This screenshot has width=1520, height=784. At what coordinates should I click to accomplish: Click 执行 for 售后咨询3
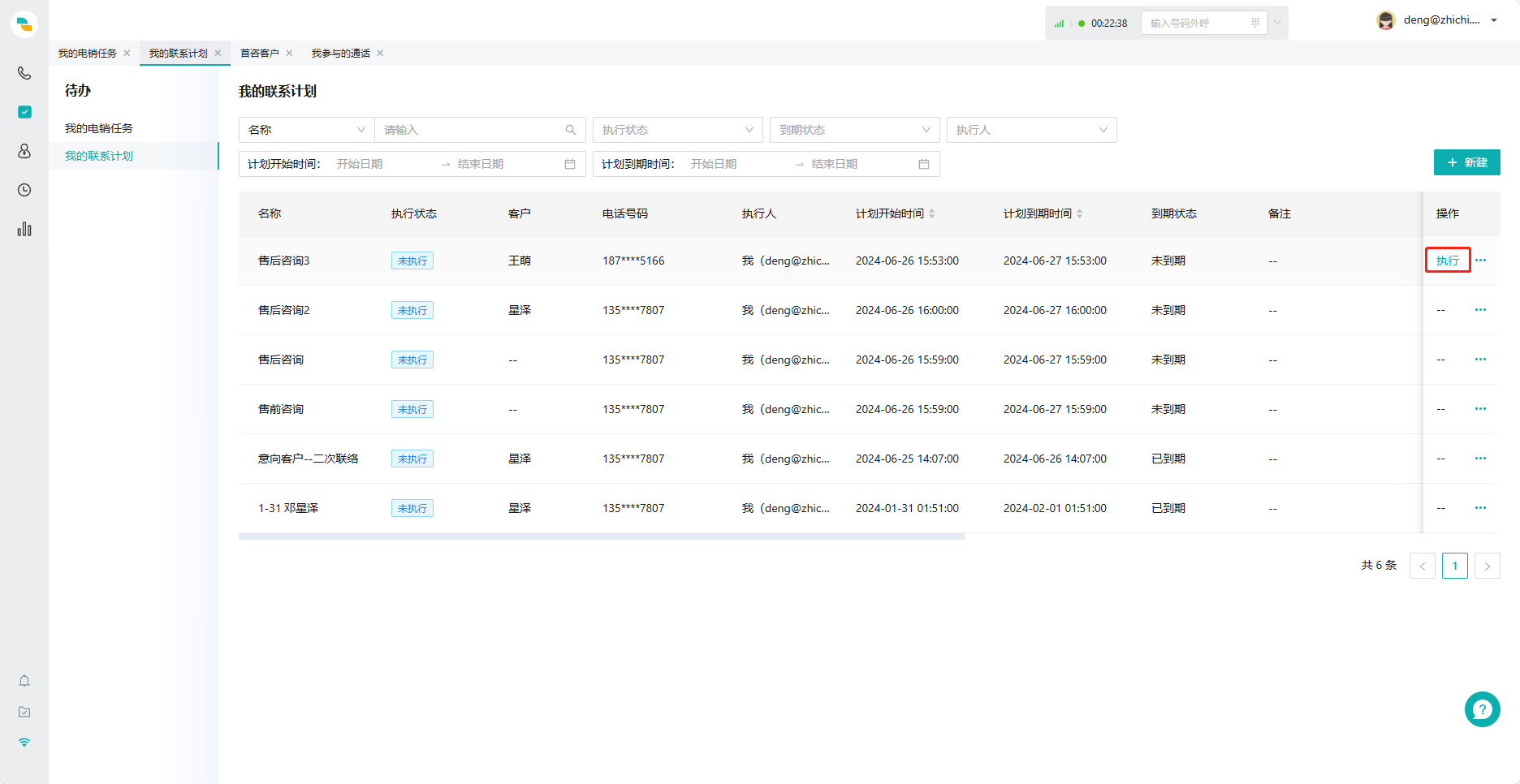point(1448,261)
